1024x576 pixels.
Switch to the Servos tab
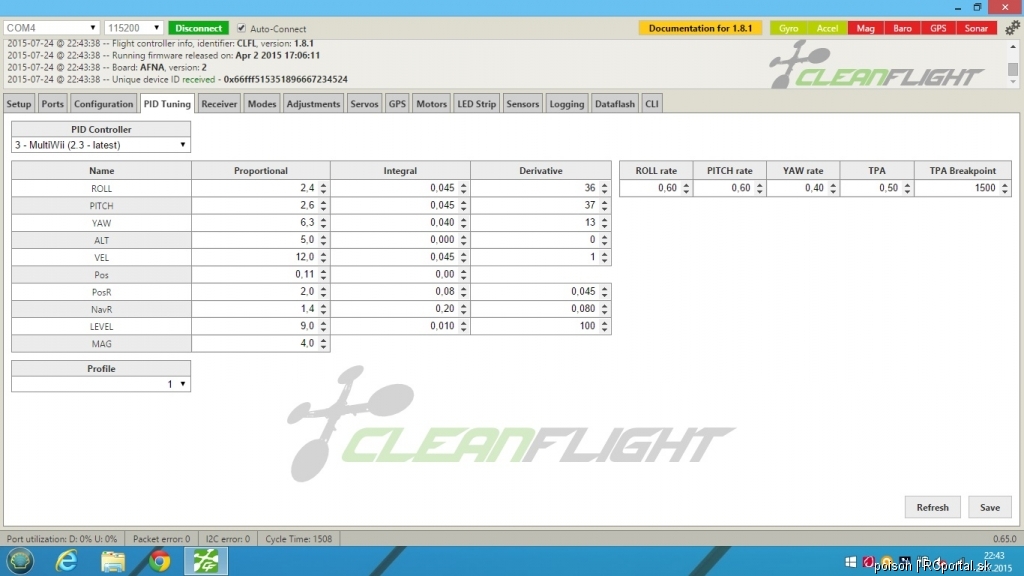tap(364, 104)
